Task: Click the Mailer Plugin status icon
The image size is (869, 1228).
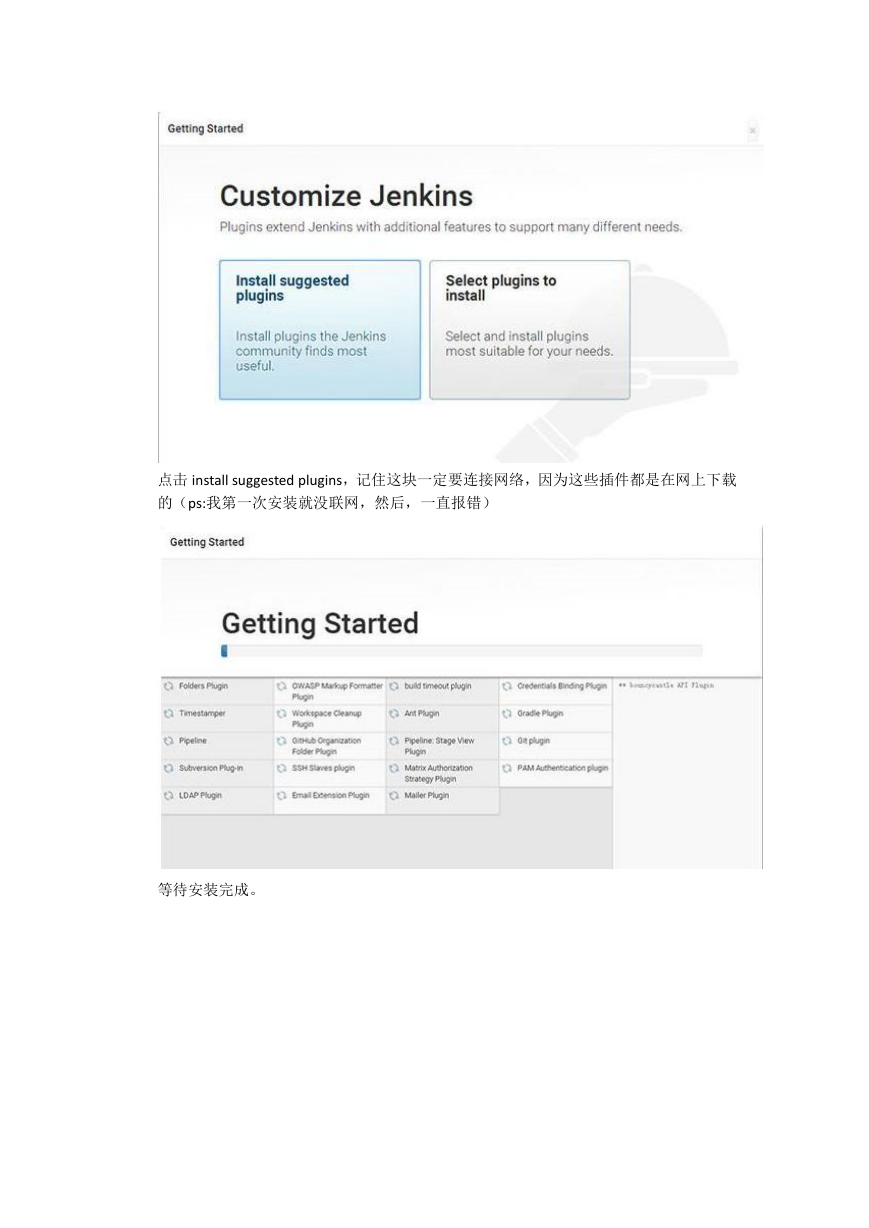Action: [394, 796]
